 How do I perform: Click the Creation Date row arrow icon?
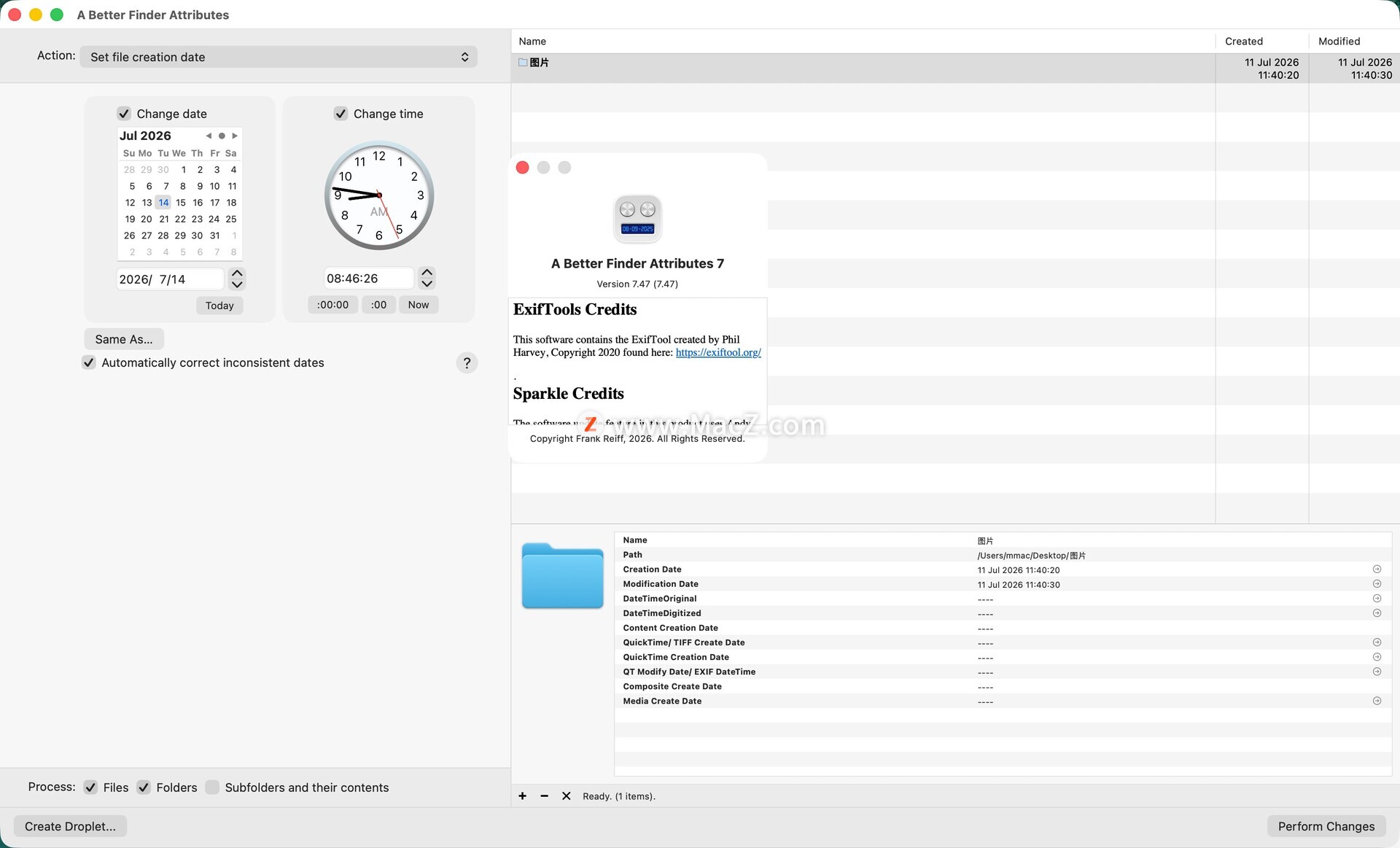click(1377, 569)
